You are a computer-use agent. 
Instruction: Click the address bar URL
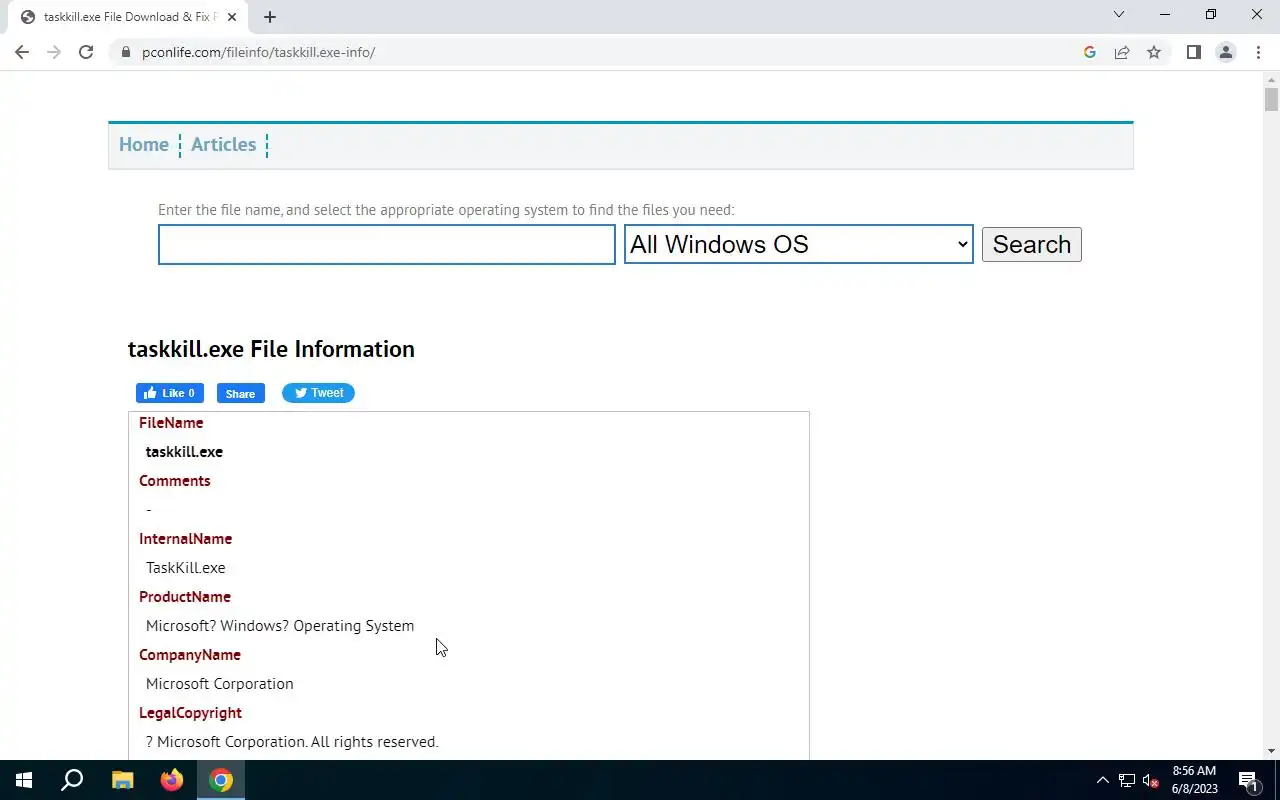tap(258, 52)
